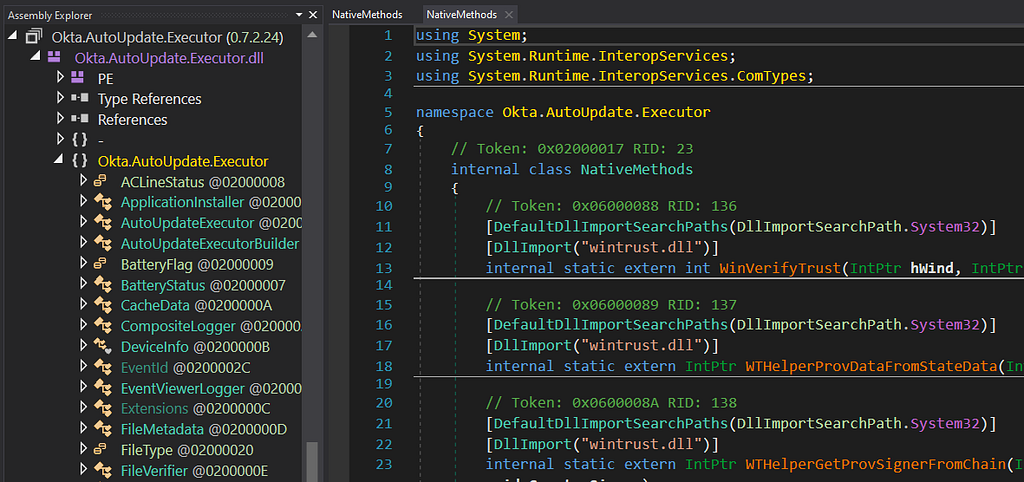
Task: Click the class icon beside BatteryStatus
Action: click(x=103, y=285)
